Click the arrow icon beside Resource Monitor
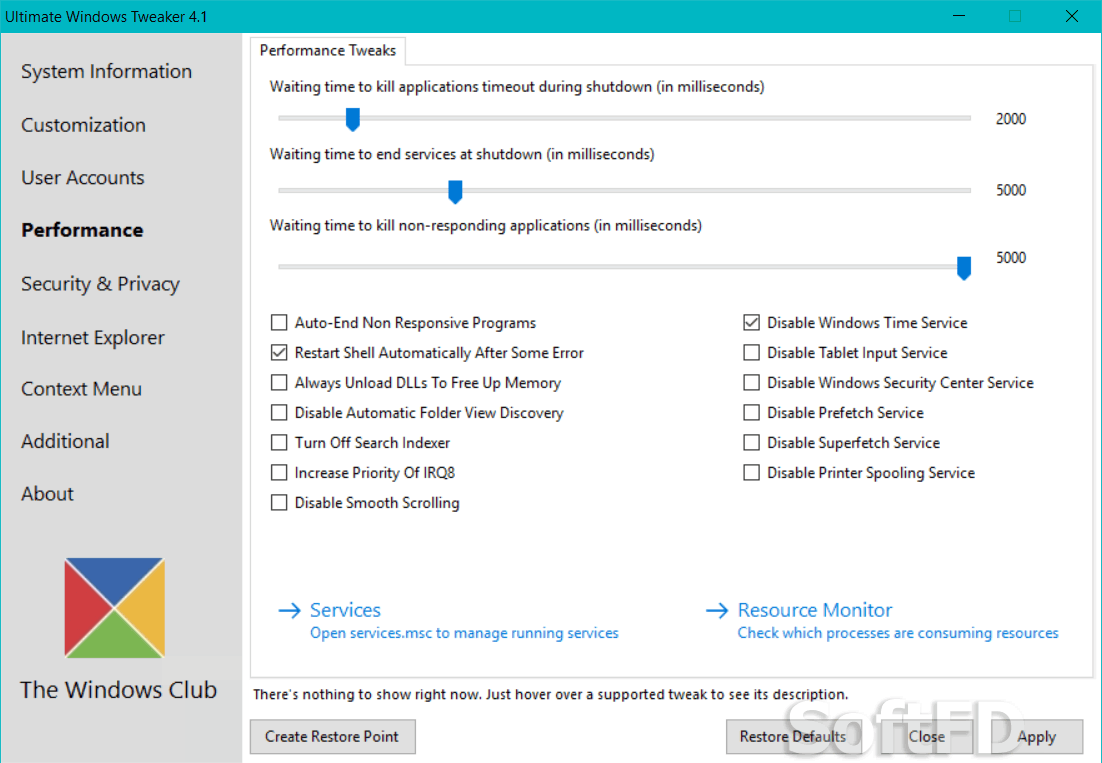This screenshot has height=763, width=1102. [x=717, y=610]
